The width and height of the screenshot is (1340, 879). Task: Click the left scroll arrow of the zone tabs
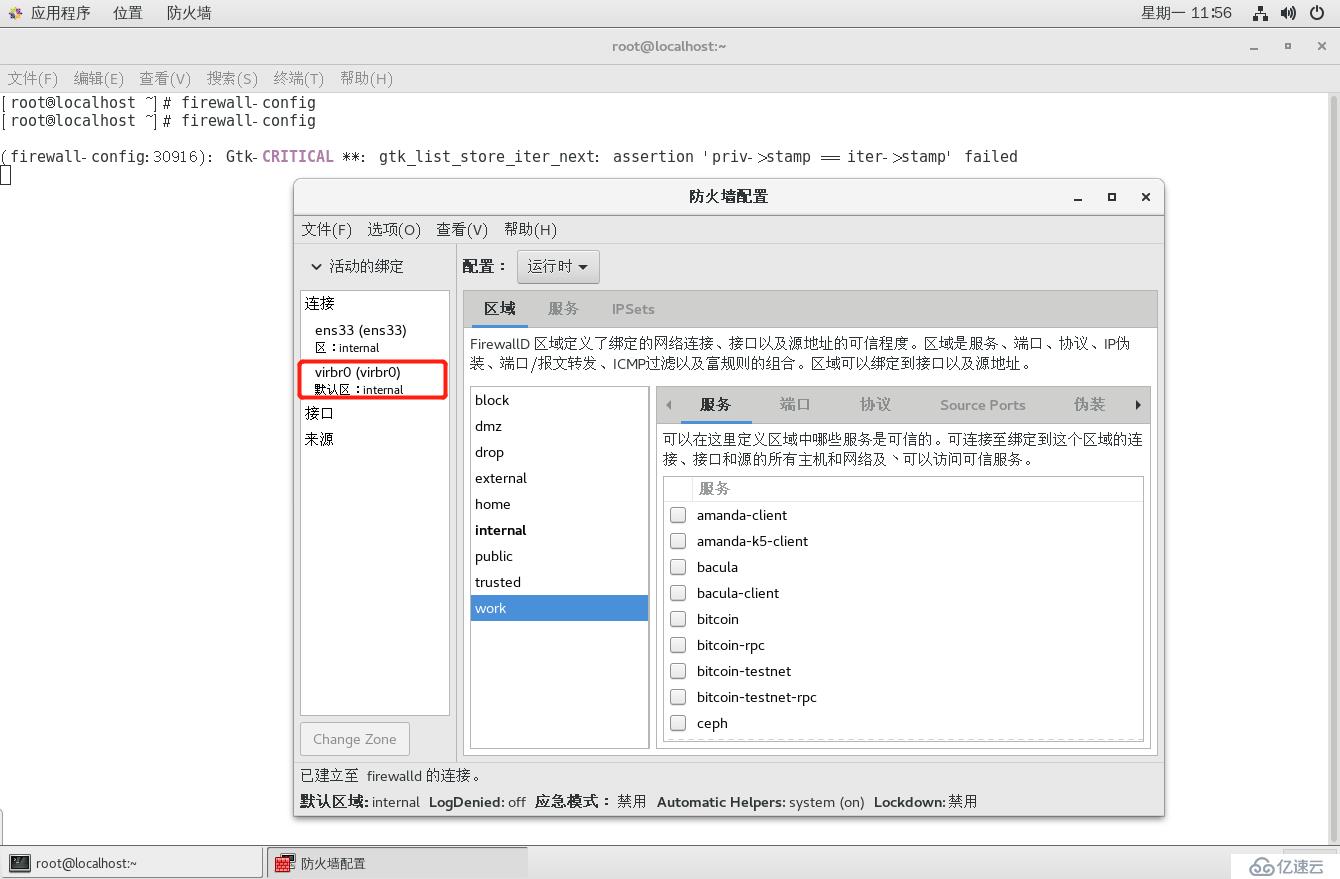pyautogui.click(x=669, y=405)
